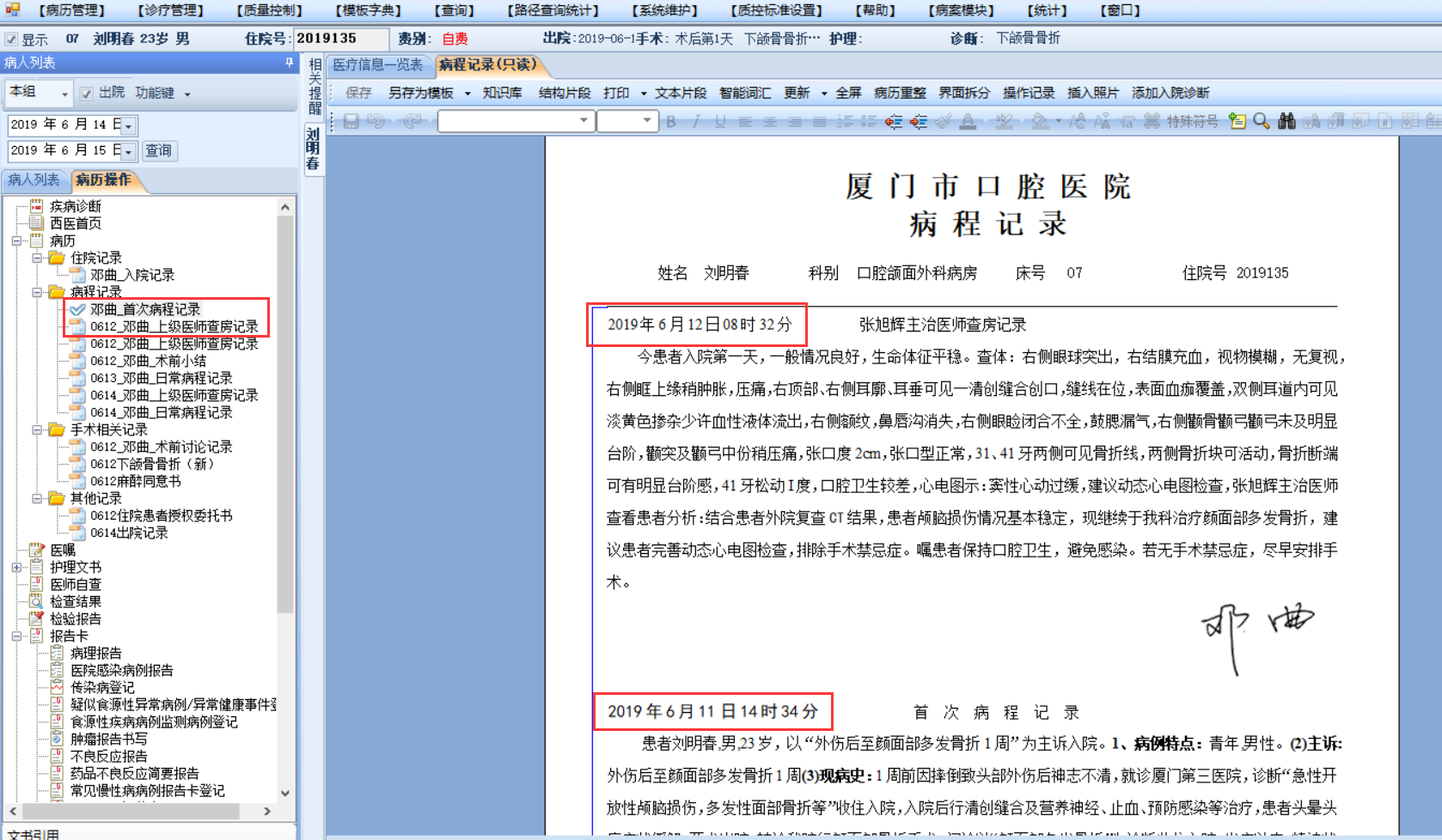Click the 打印 toolbar button
Screen dimensions: 1442x840
[x=616, y=93]
